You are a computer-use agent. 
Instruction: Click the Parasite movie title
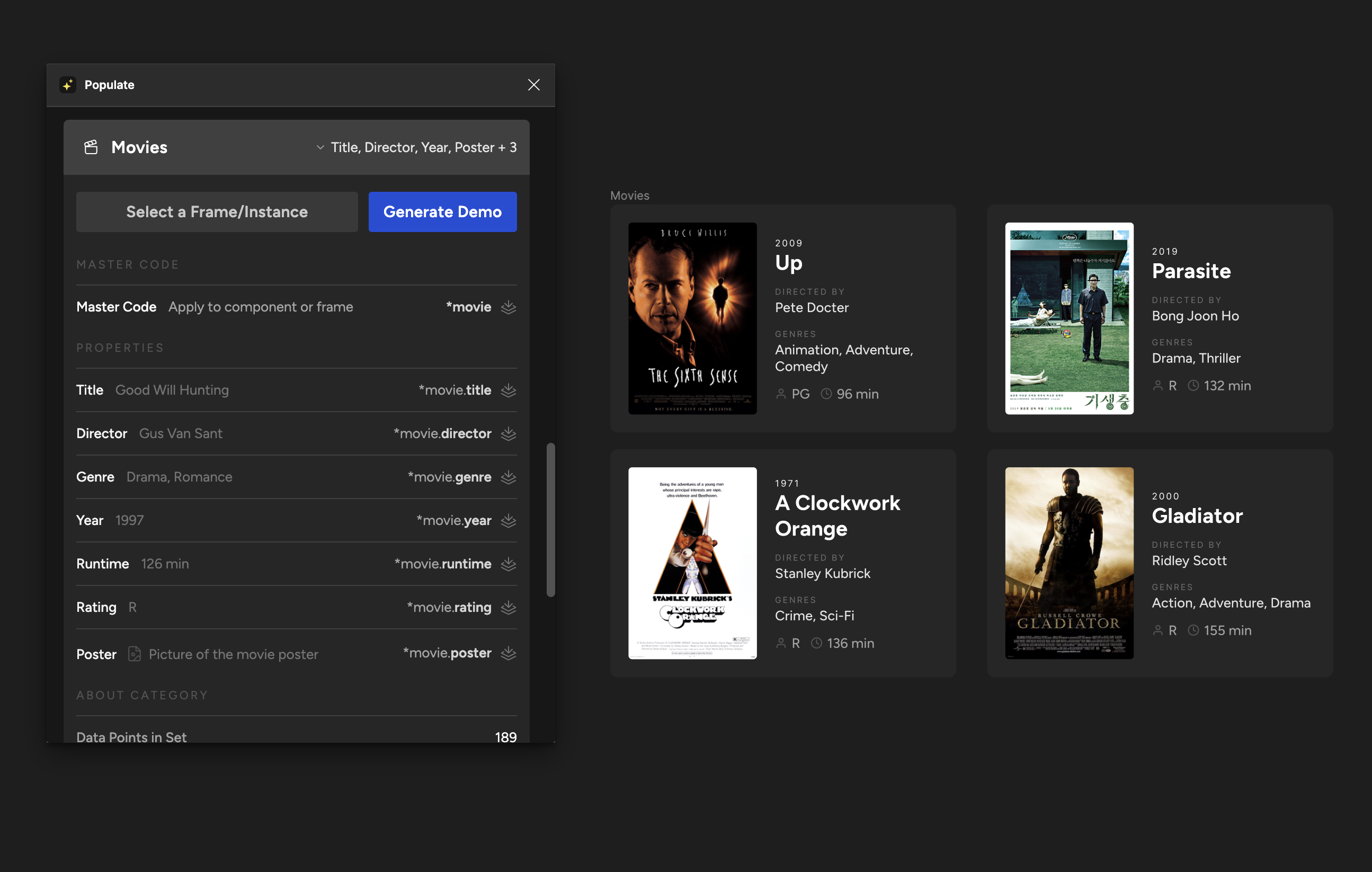click(x=1191, y=271)
